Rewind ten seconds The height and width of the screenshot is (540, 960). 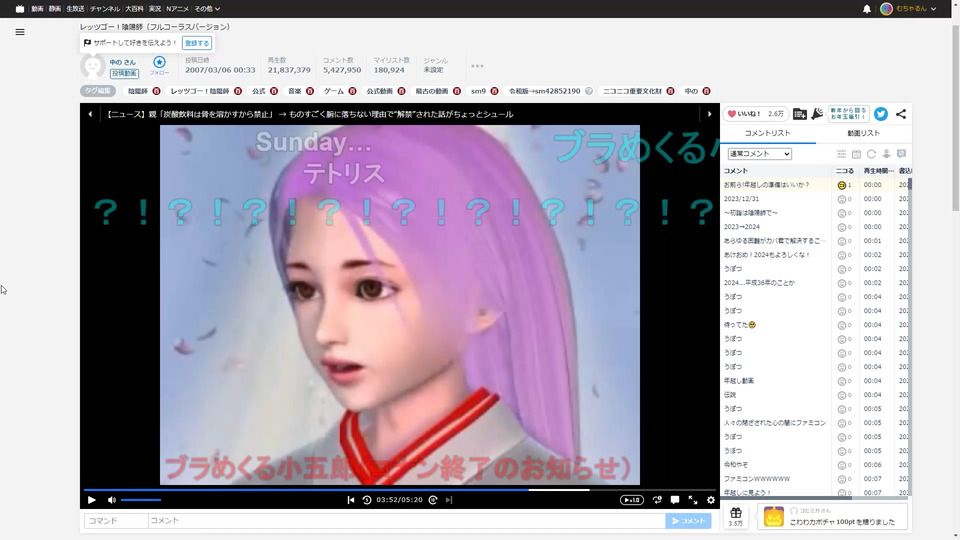coord(367,500)
